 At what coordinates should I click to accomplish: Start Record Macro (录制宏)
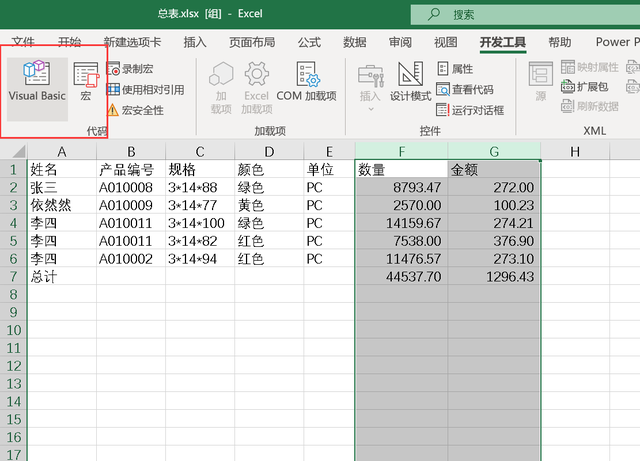(x=131, y=69)
